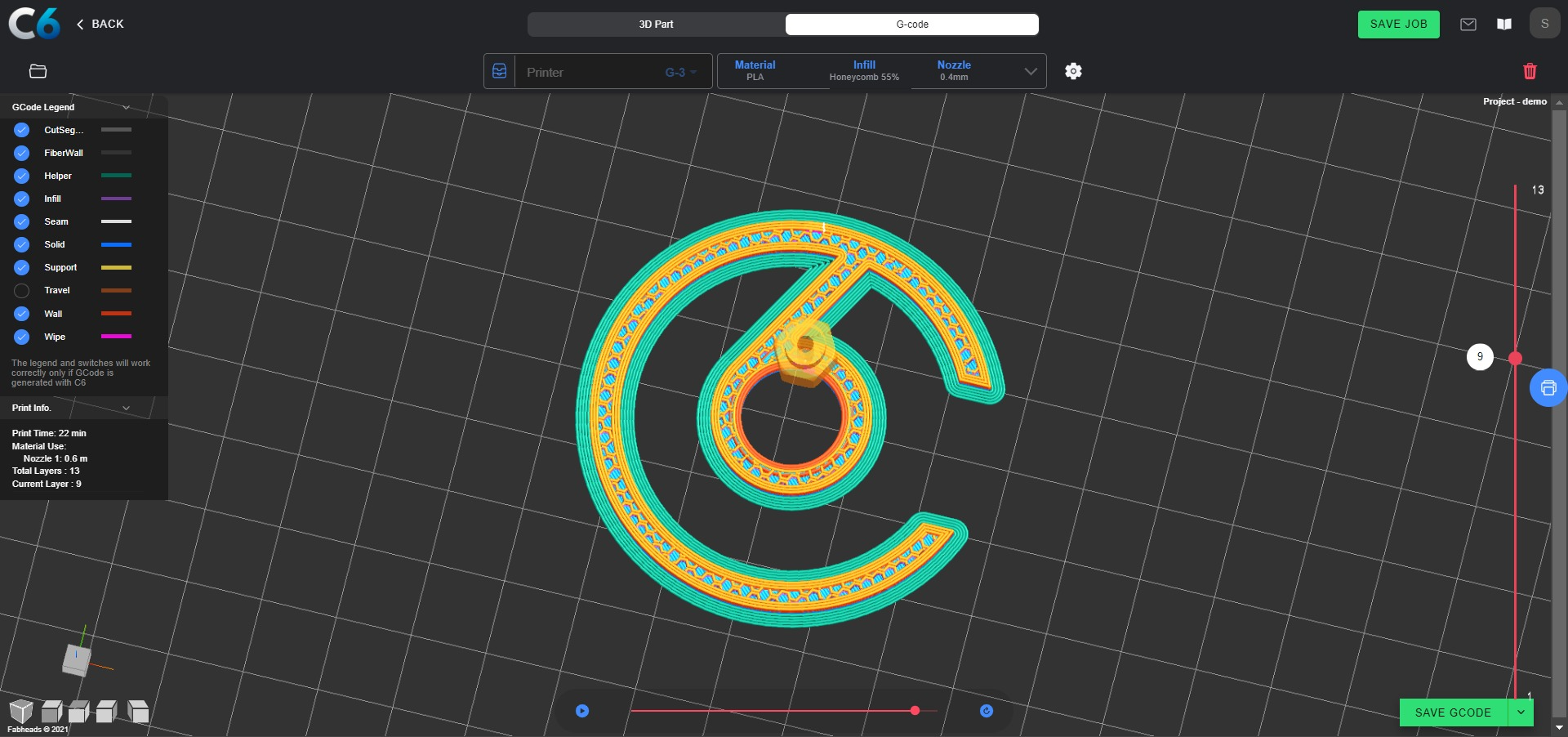Enable the Travel legend checkbox
The height and width of the screenshot is (737, 1568).
tap(22, 291)
